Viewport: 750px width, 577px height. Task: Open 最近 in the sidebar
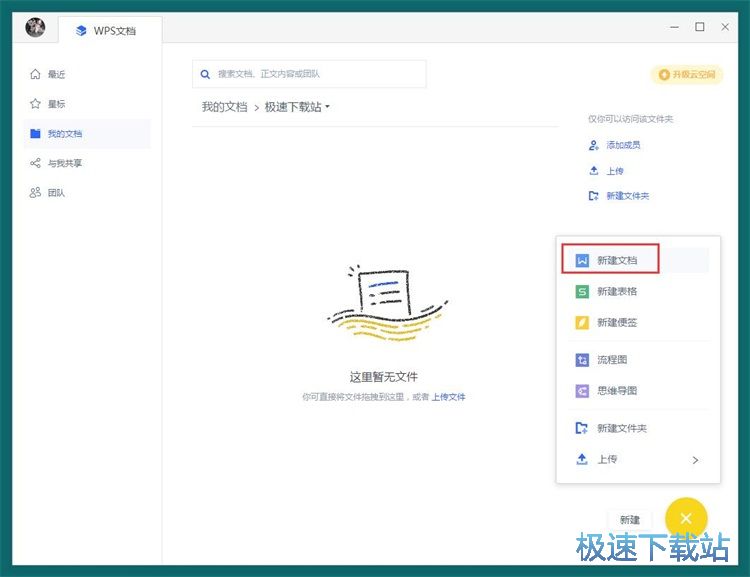56,74
